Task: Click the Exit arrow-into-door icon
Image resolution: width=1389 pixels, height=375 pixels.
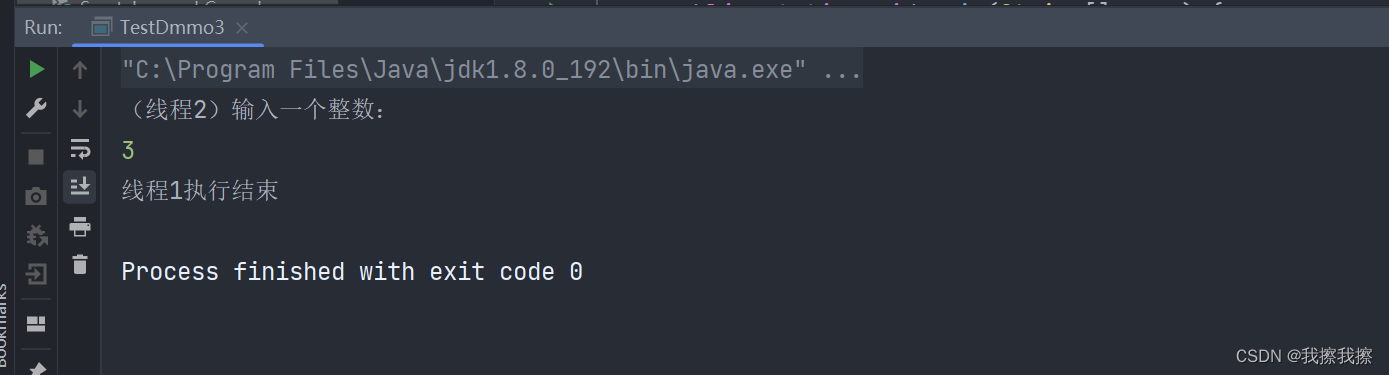Action: pos(36,274)
